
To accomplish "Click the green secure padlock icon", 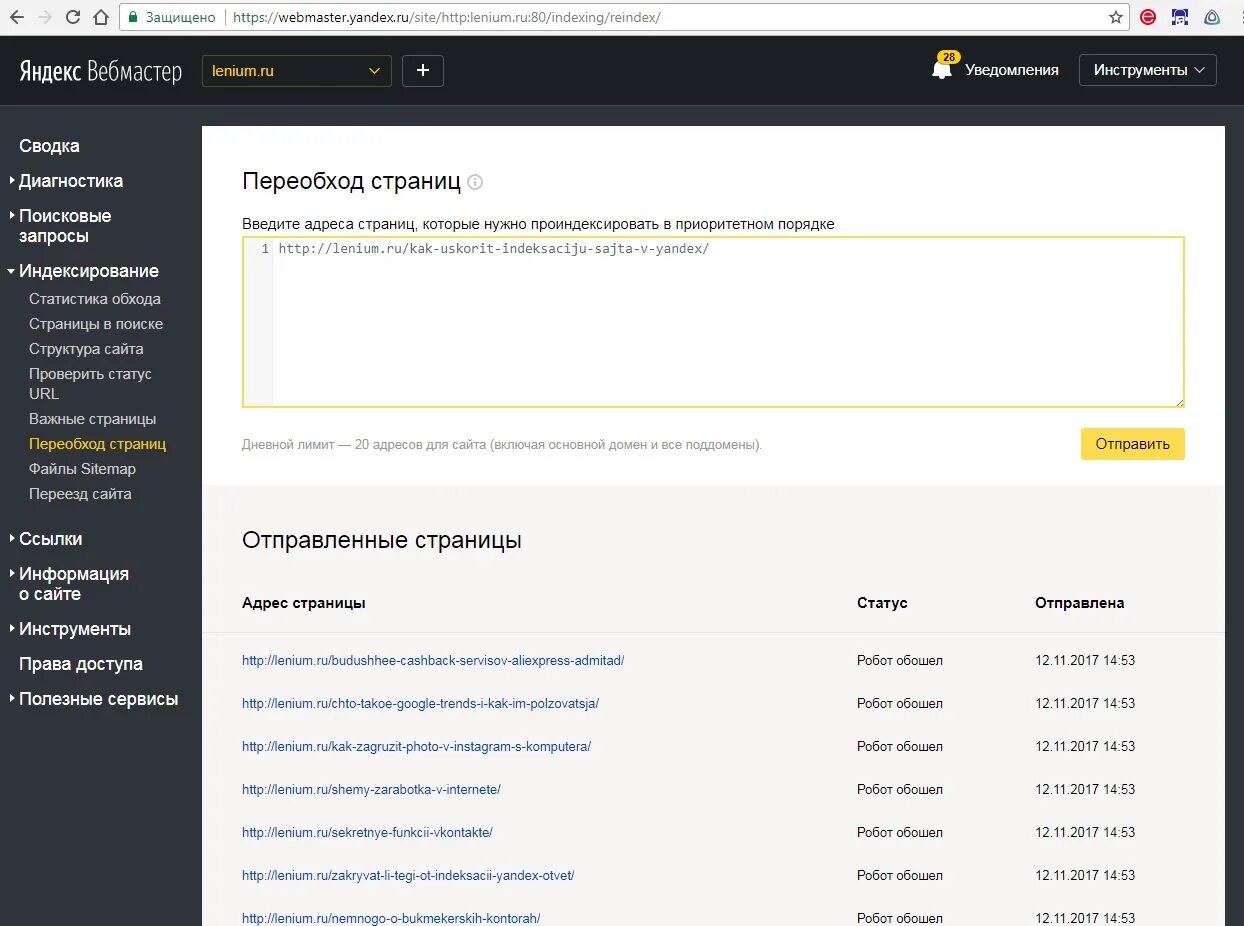I will (x=132, y=17).
